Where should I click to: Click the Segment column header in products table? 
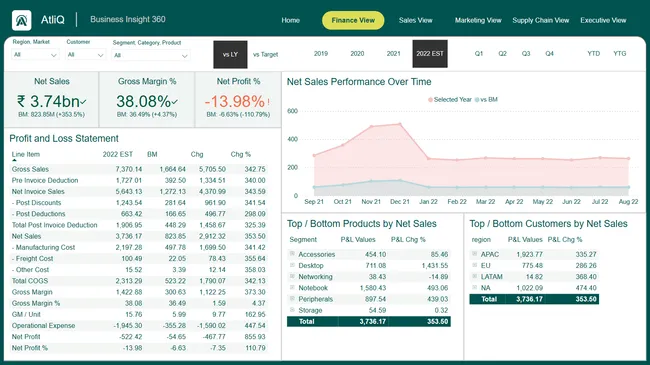[303, 240]
